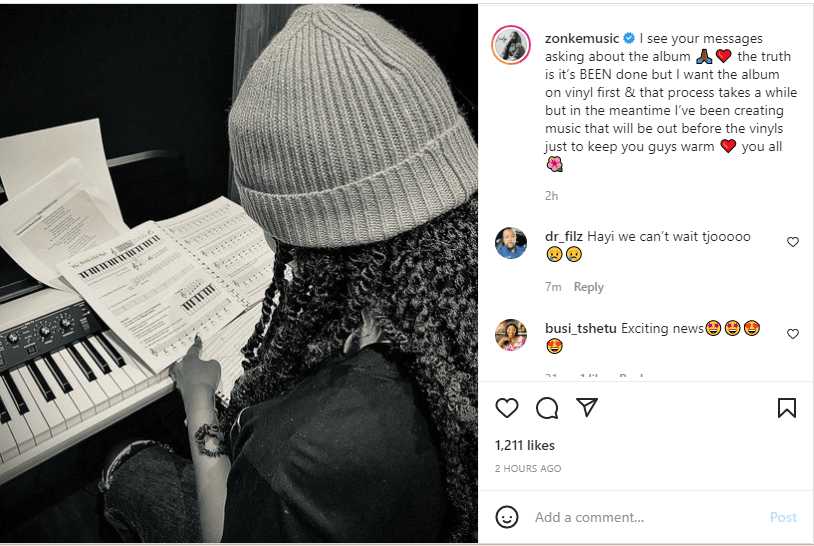This screenshot has height=546, width=814.
Task: View the 1,211 likes list
Action: tap(524, 445)
